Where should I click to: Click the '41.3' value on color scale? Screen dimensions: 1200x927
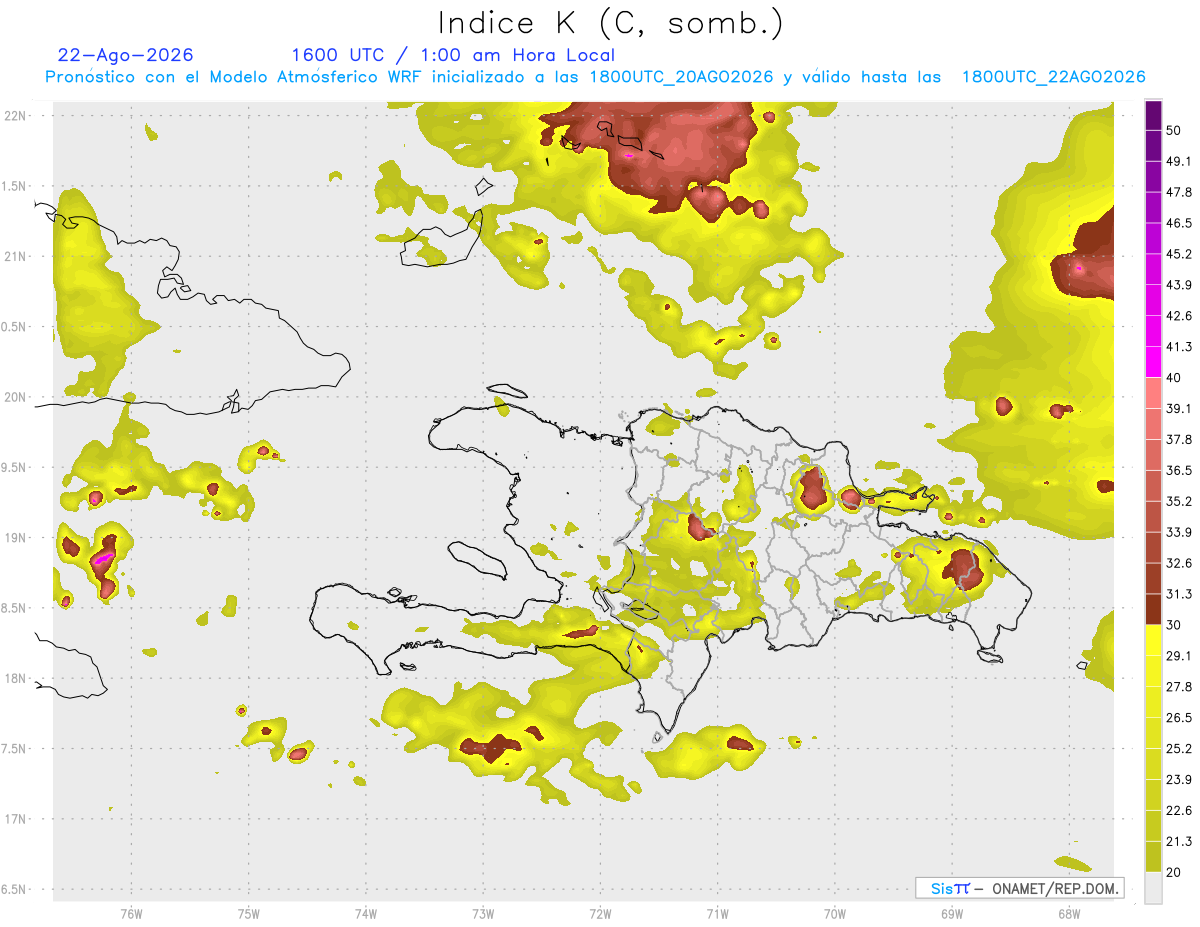point(1179,347)
